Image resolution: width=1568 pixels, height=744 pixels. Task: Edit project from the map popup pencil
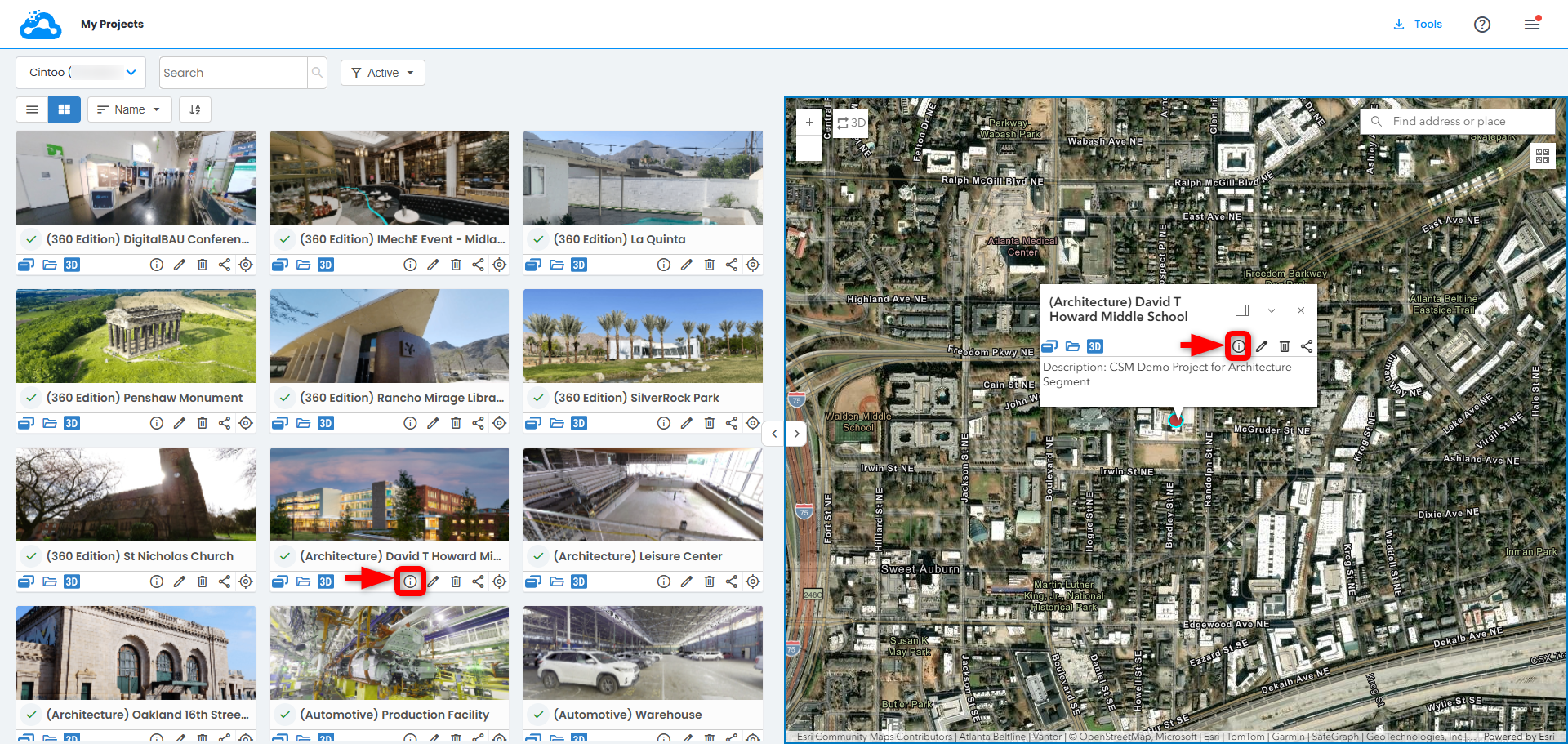coord(1262,346)
